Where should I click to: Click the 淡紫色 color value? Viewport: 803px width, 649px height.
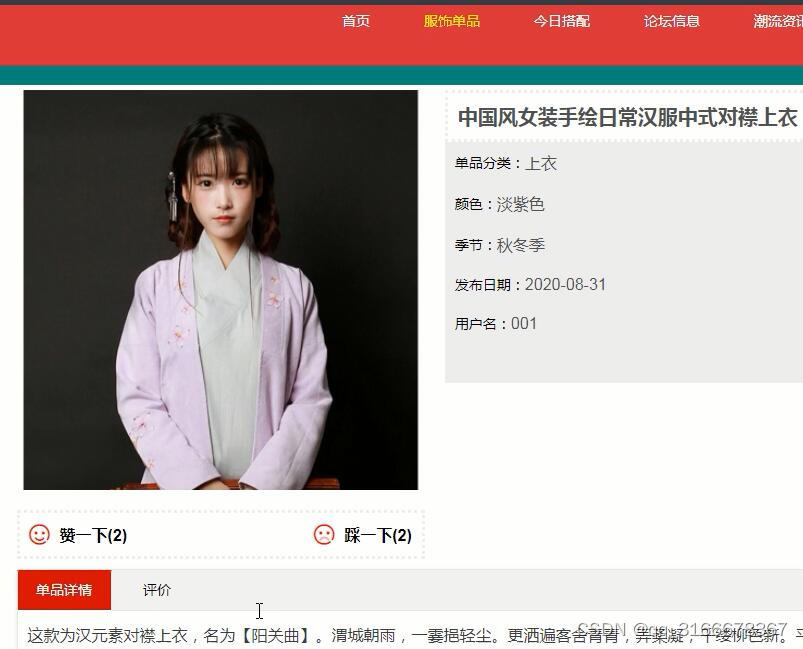[x=520, y=204]
